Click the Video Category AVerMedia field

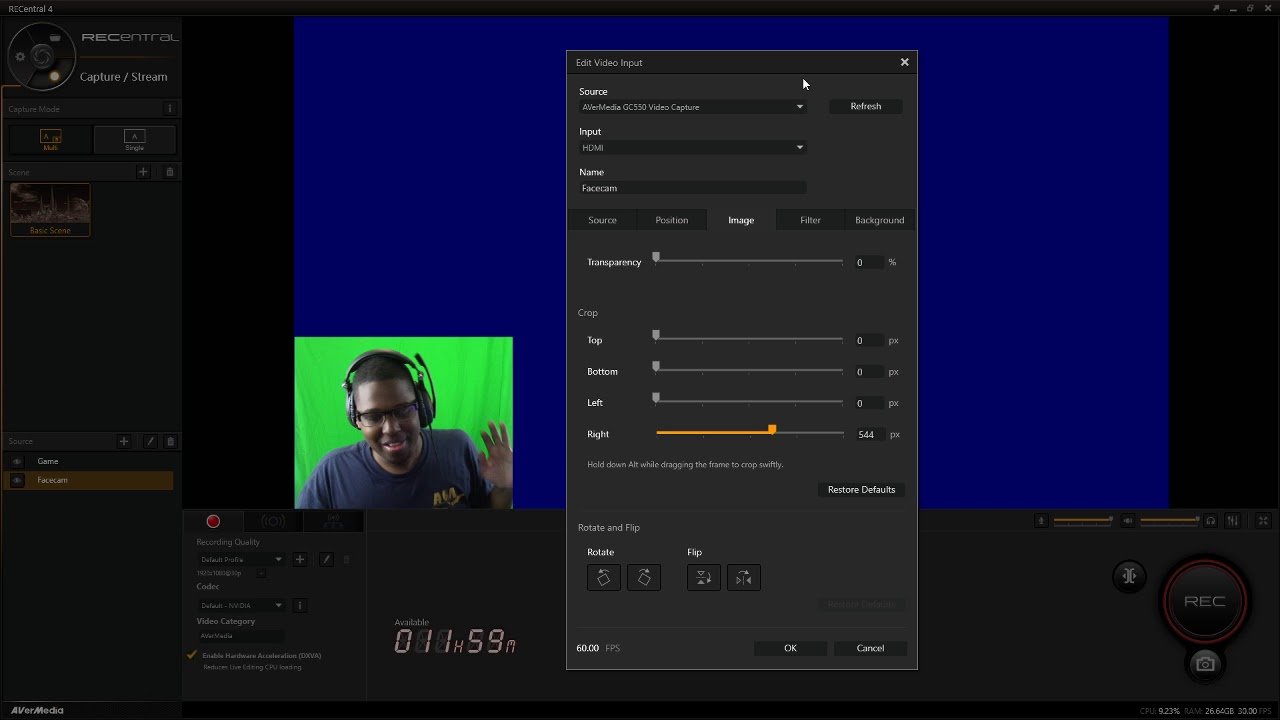241,636
